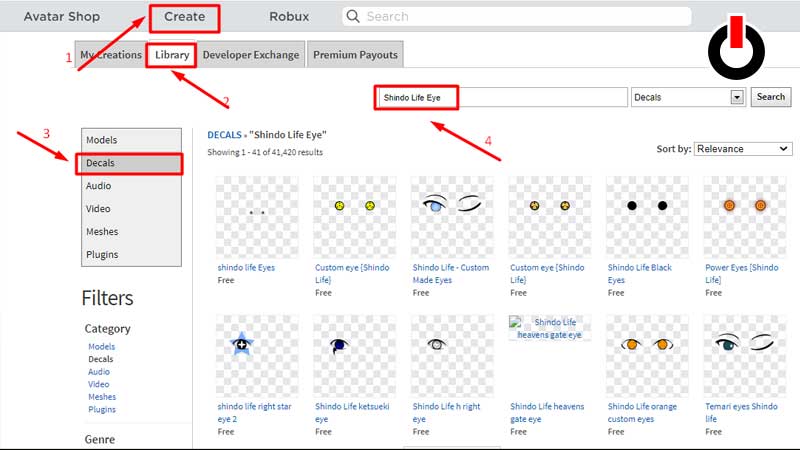Click Decals text under Category filters
The image size is (800, 450).
pyautogui.click(x=101, y=359)
